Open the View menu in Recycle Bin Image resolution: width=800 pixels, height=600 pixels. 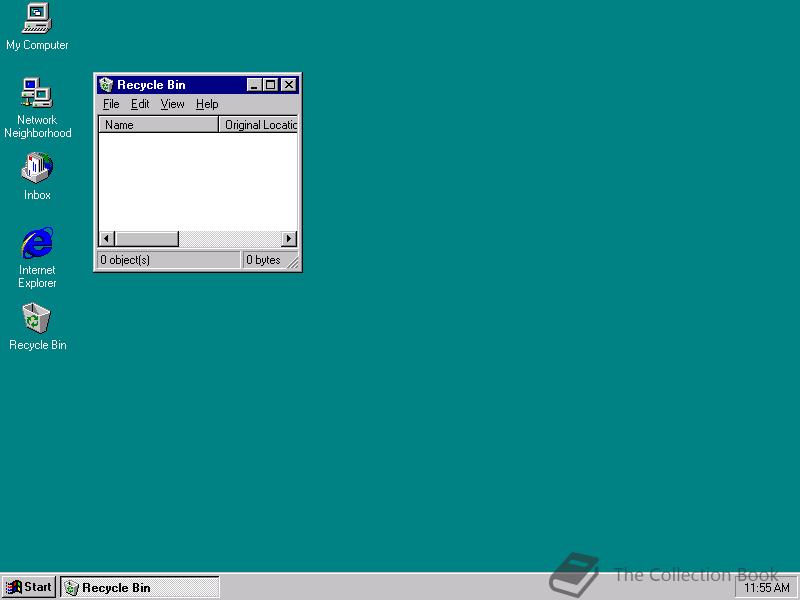pos(172,104)
